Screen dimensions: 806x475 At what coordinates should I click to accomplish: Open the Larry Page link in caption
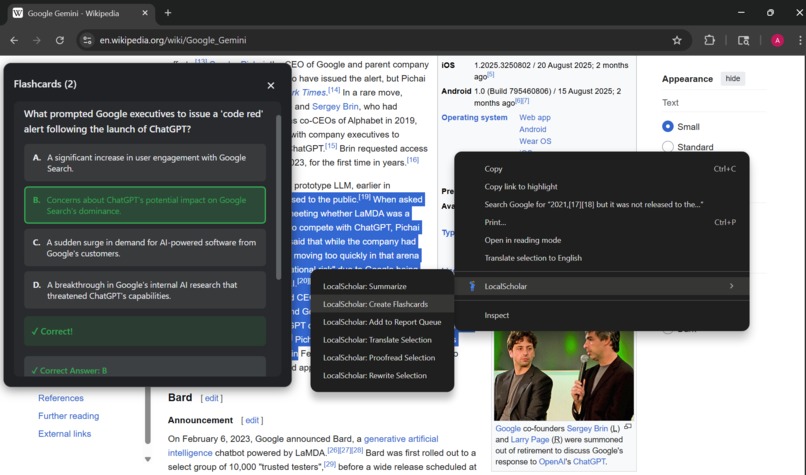coord(529,440)
